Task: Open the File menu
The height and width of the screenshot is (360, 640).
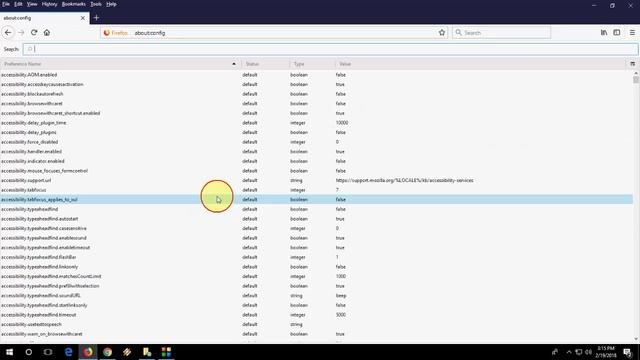Action: click(x=6, y=4)
